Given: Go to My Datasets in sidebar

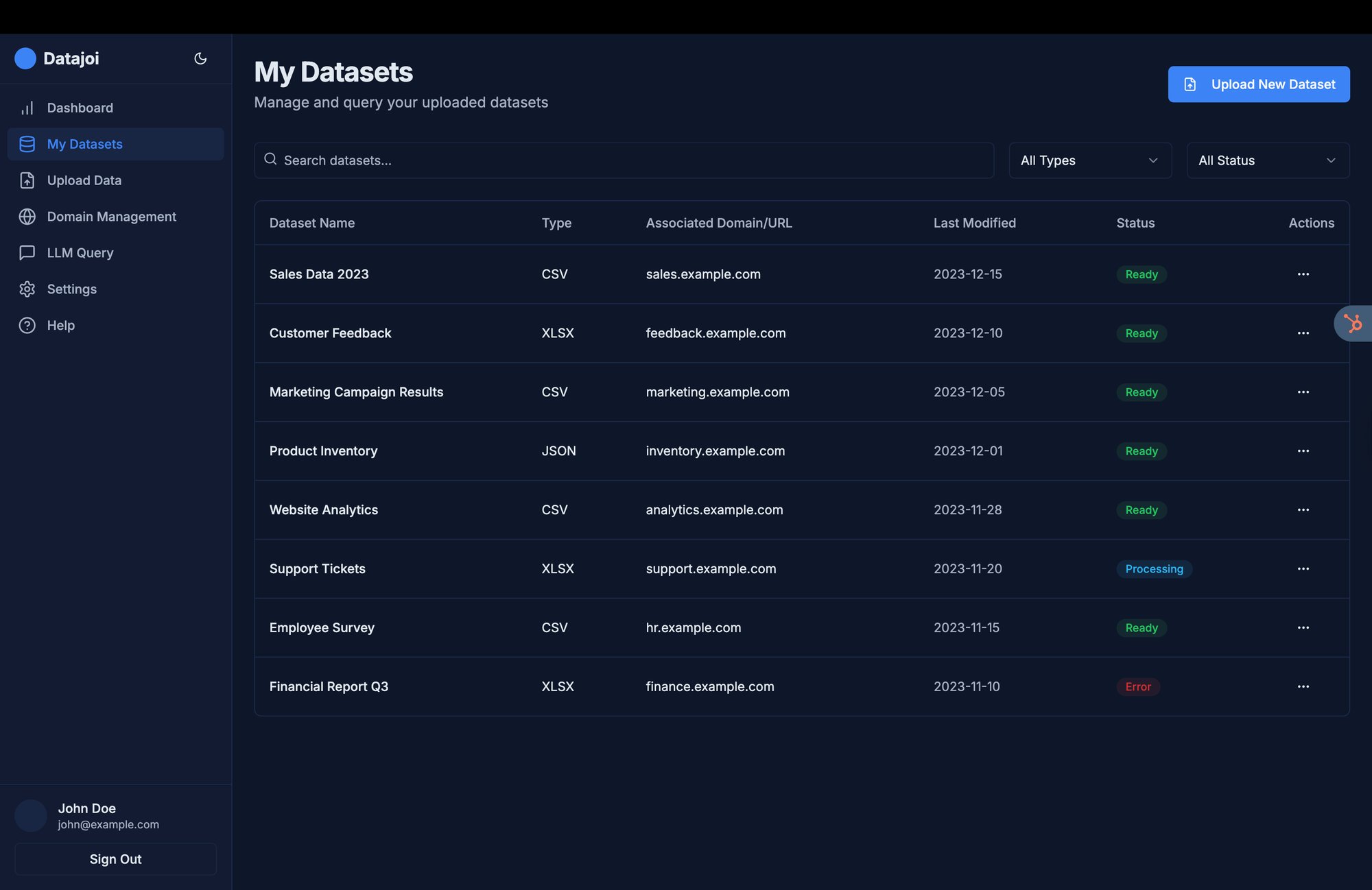Looking at the screenshot, I should [x=85, y=144].
